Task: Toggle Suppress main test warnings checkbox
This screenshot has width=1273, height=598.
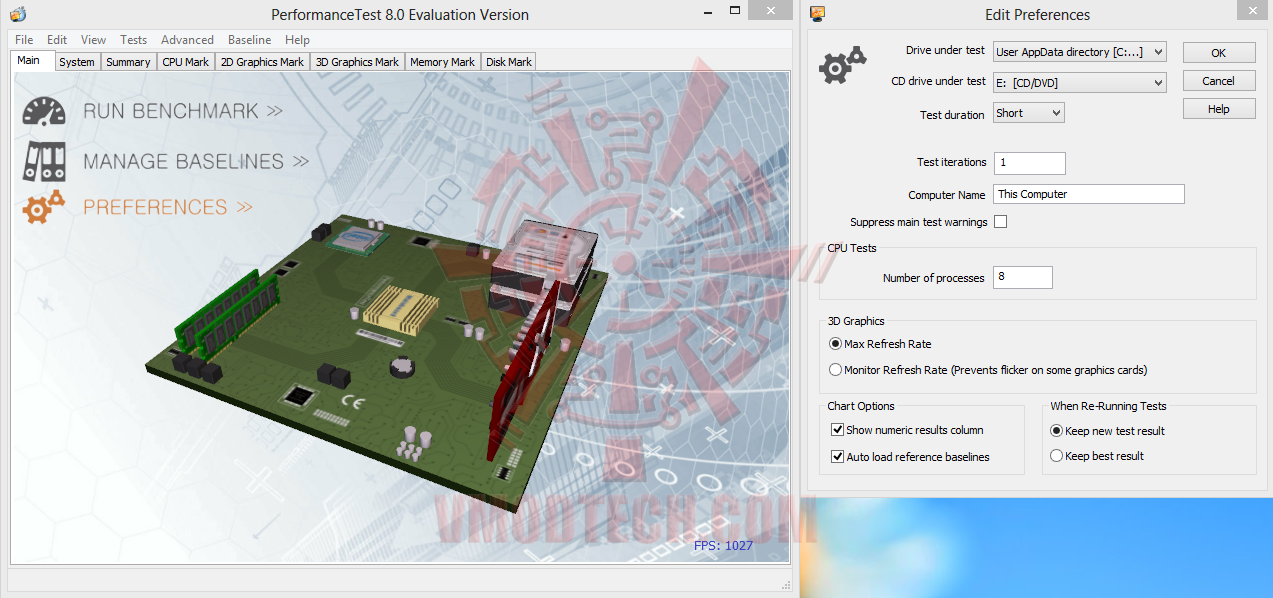Action: (x=1000, y=222)
